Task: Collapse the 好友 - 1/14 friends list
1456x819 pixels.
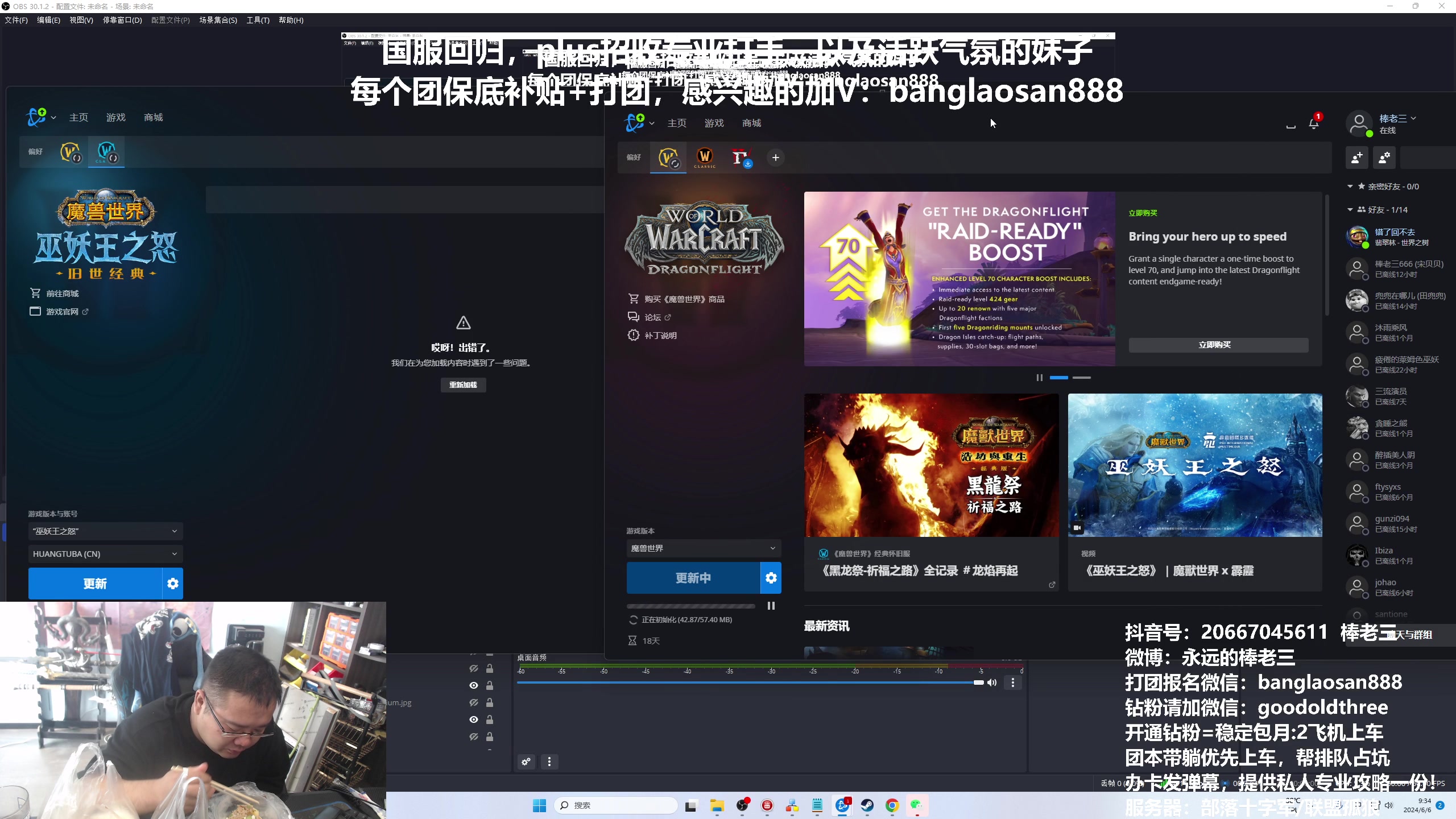Action: point(1350,210)
